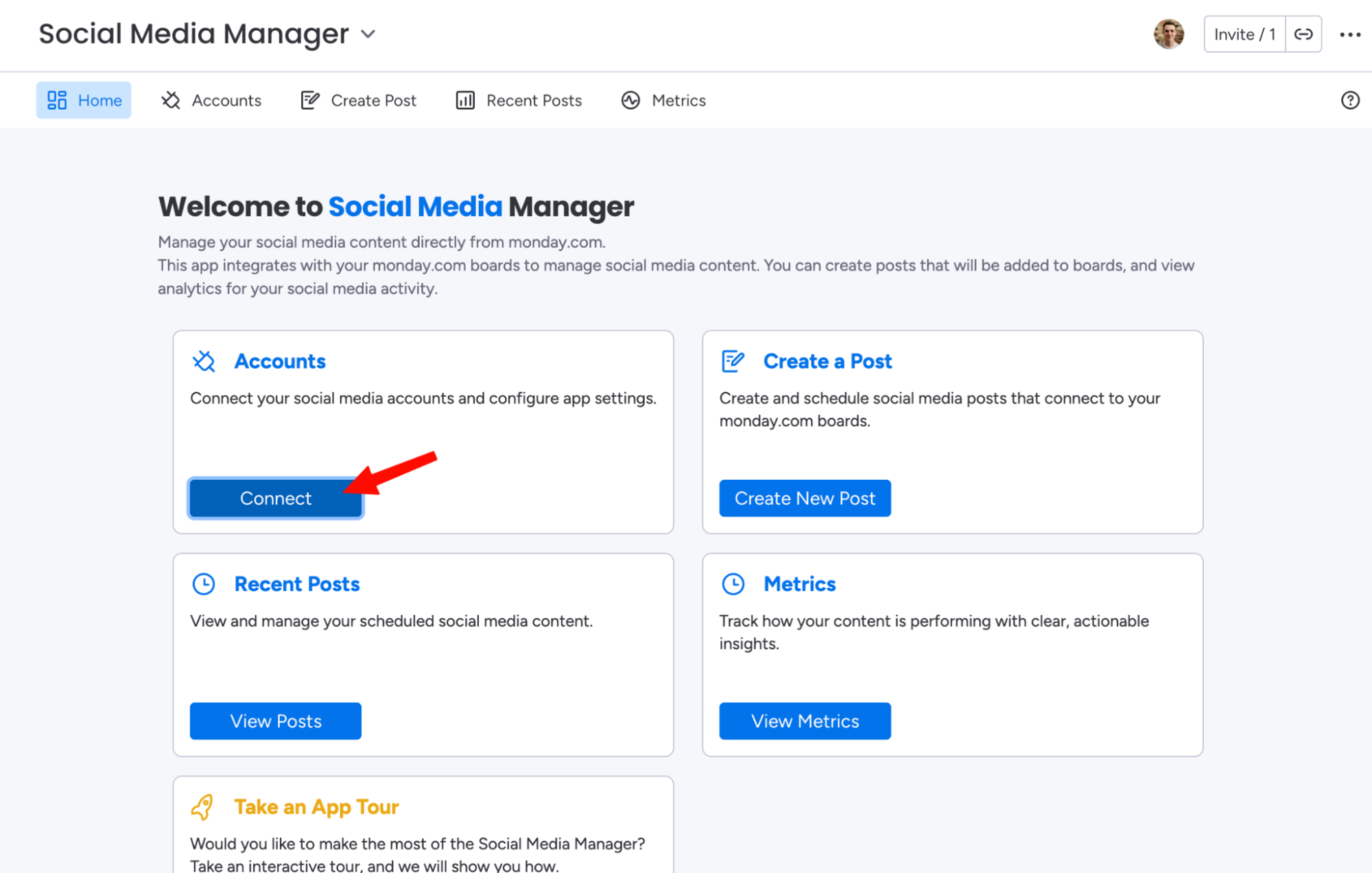This screenshot has height=873, width=1372.
Task: Click 'Track how your content is performing' text
Action: (x=934, y=632)
